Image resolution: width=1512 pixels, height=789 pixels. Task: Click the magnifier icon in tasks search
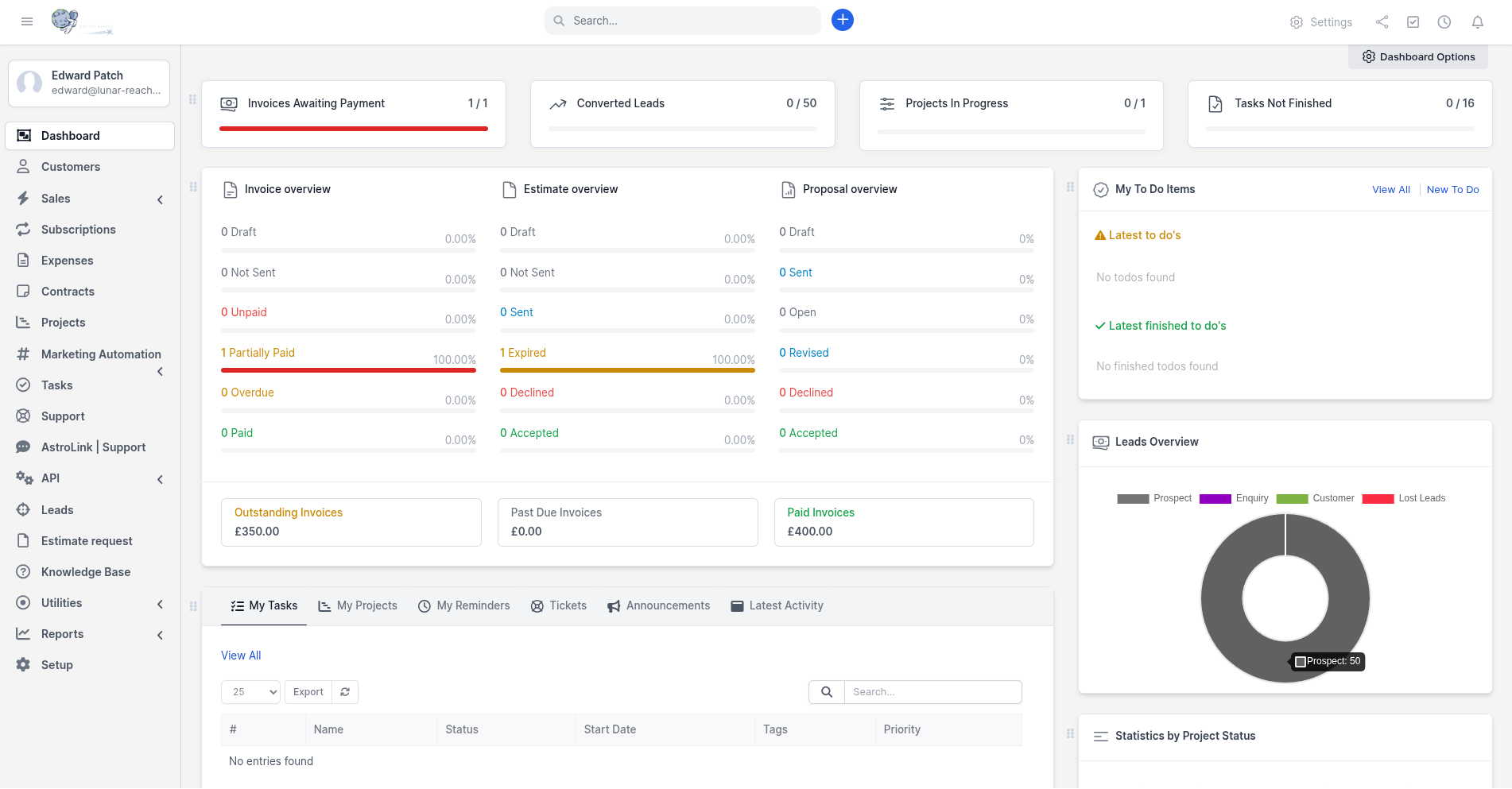(x=827, y=692)
